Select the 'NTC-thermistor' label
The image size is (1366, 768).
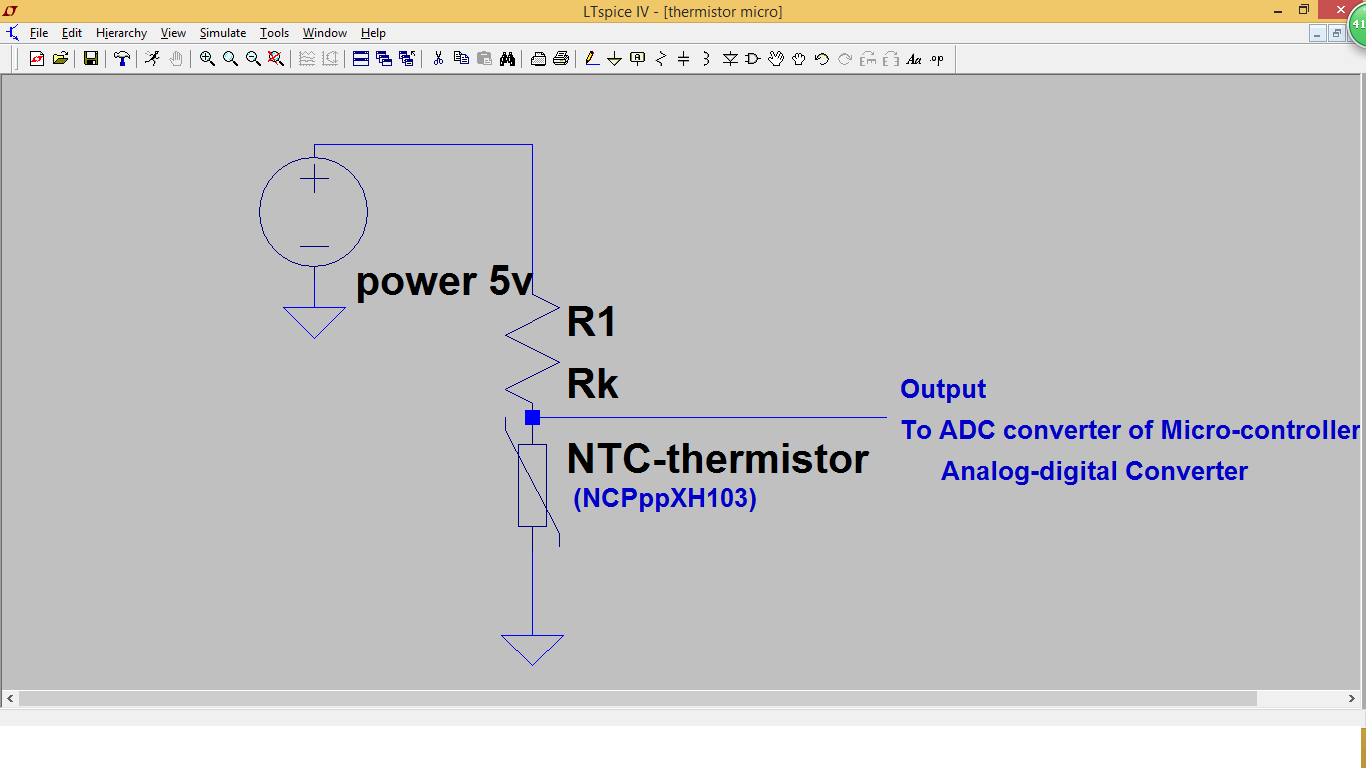(718, 459)
